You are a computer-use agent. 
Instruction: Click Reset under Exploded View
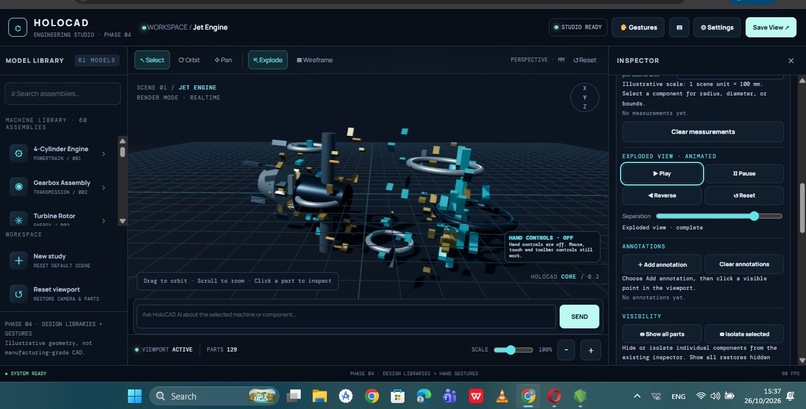pyautogui.click(x=744, y=196)
